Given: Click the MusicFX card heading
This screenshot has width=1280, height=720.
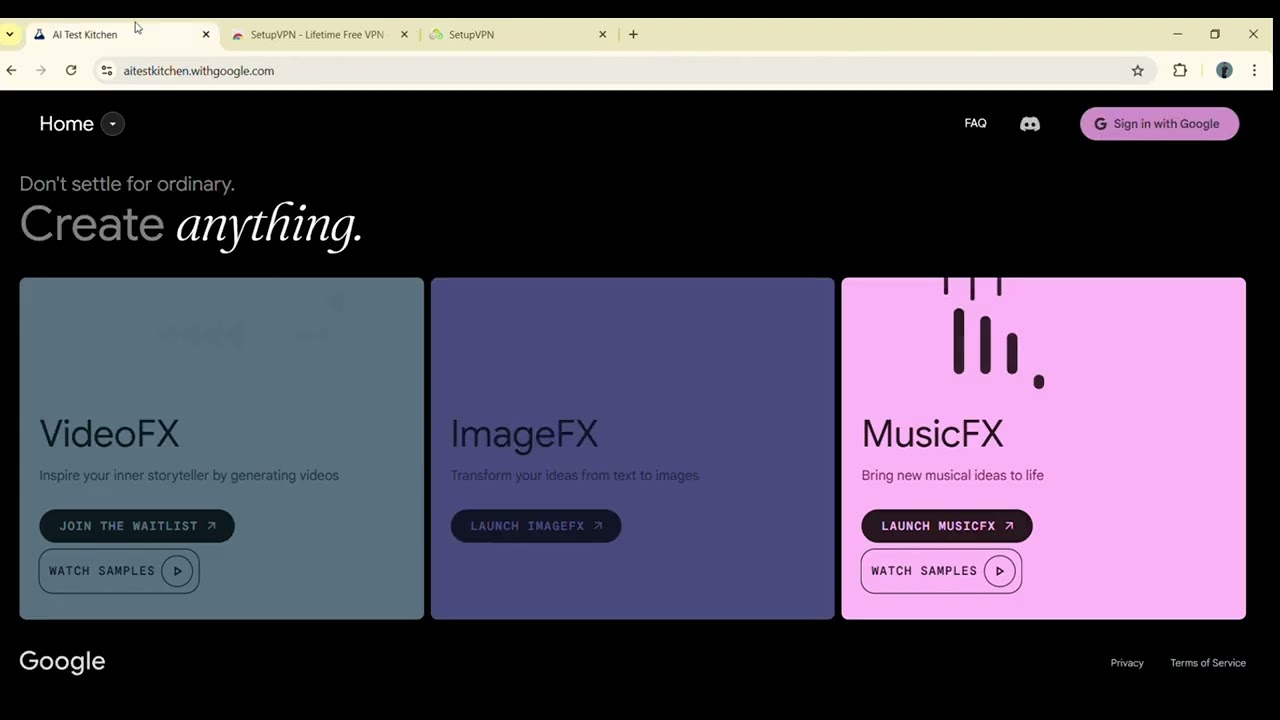Looking at the screenshot, I should [x=932, y=434].
